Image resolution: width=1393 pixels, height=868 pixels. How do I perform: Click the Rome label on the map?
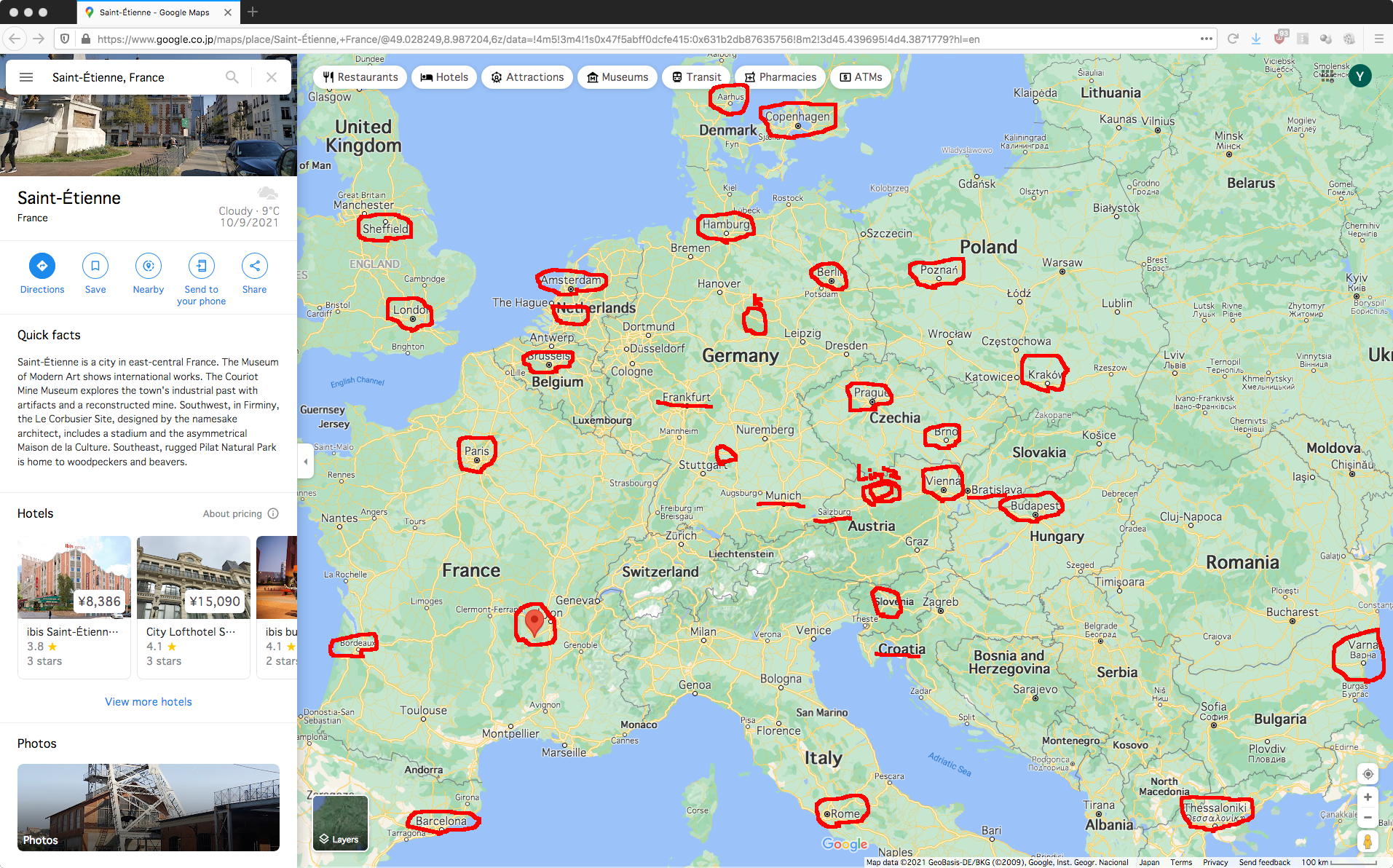[845, 814]
